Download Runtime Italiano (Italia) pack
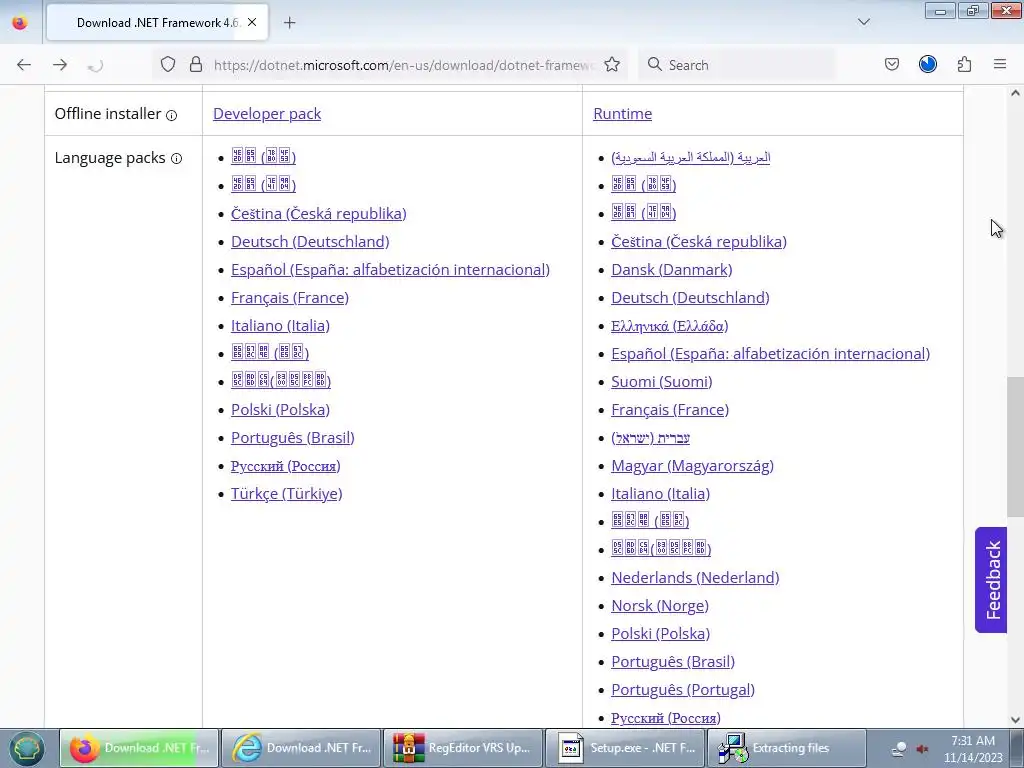The image size is (1024, 768). tap(660, 494)
